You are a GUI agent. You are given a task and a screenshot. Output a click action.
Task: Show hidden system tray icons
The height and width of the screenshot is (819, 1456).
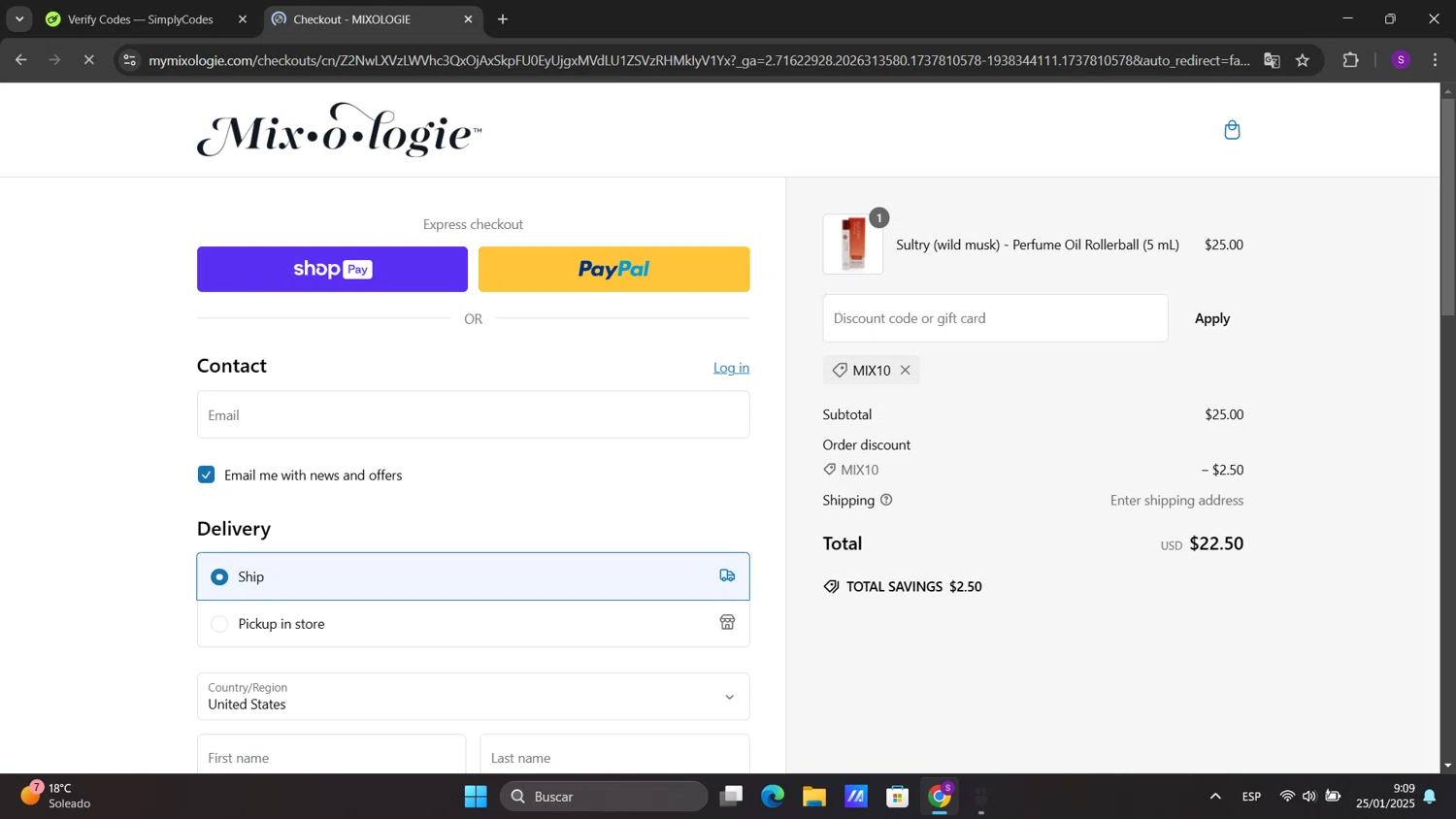[x=1215, y=797]
